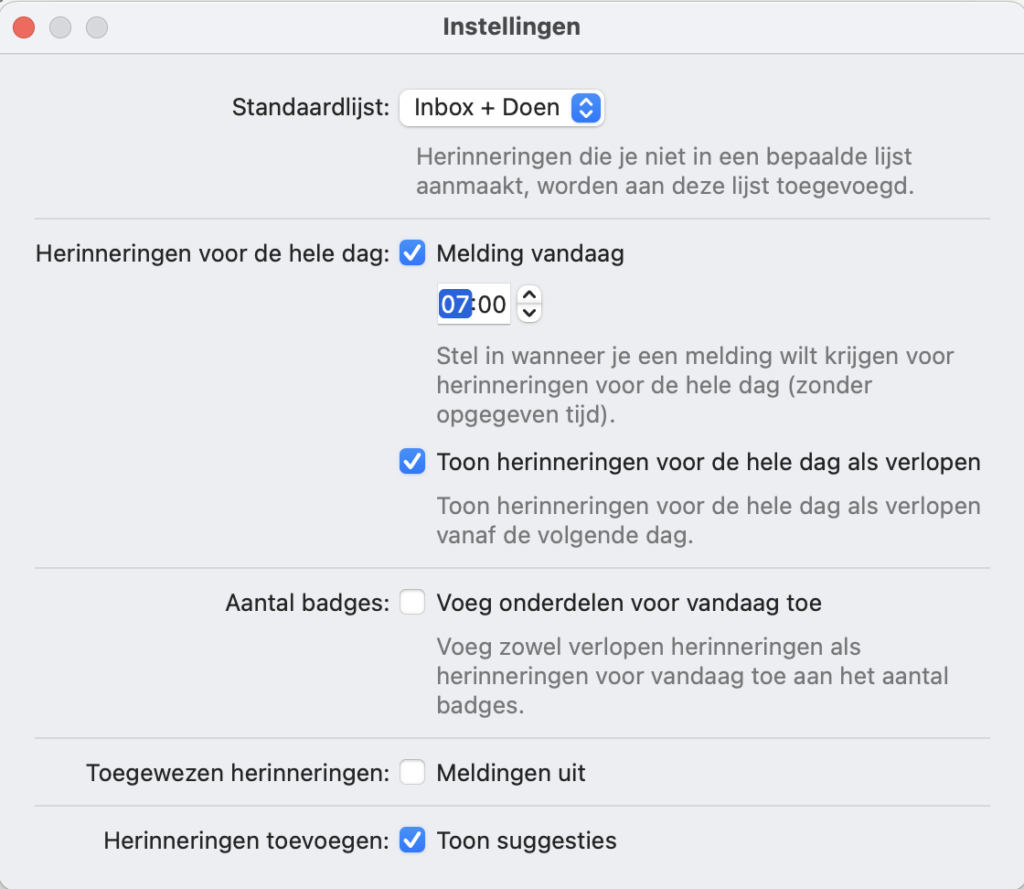
Task: Click the Toegewezen herinneringen label
Action: click(237, 773)
